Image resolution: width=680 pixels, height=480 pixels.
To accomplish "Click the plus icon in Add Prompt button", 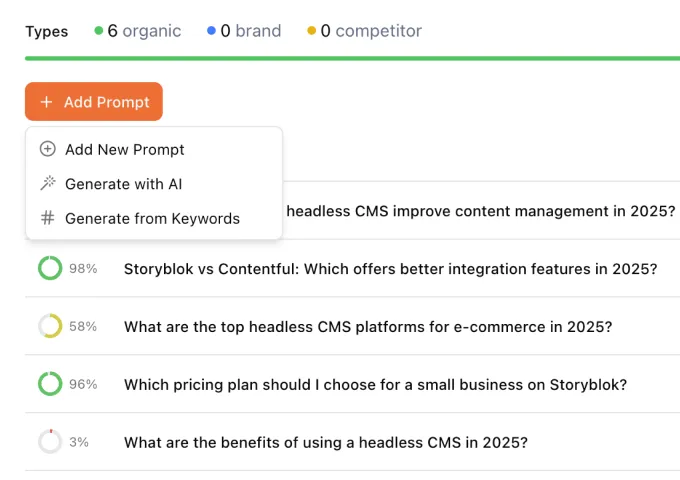I will [x=46, y=102].
